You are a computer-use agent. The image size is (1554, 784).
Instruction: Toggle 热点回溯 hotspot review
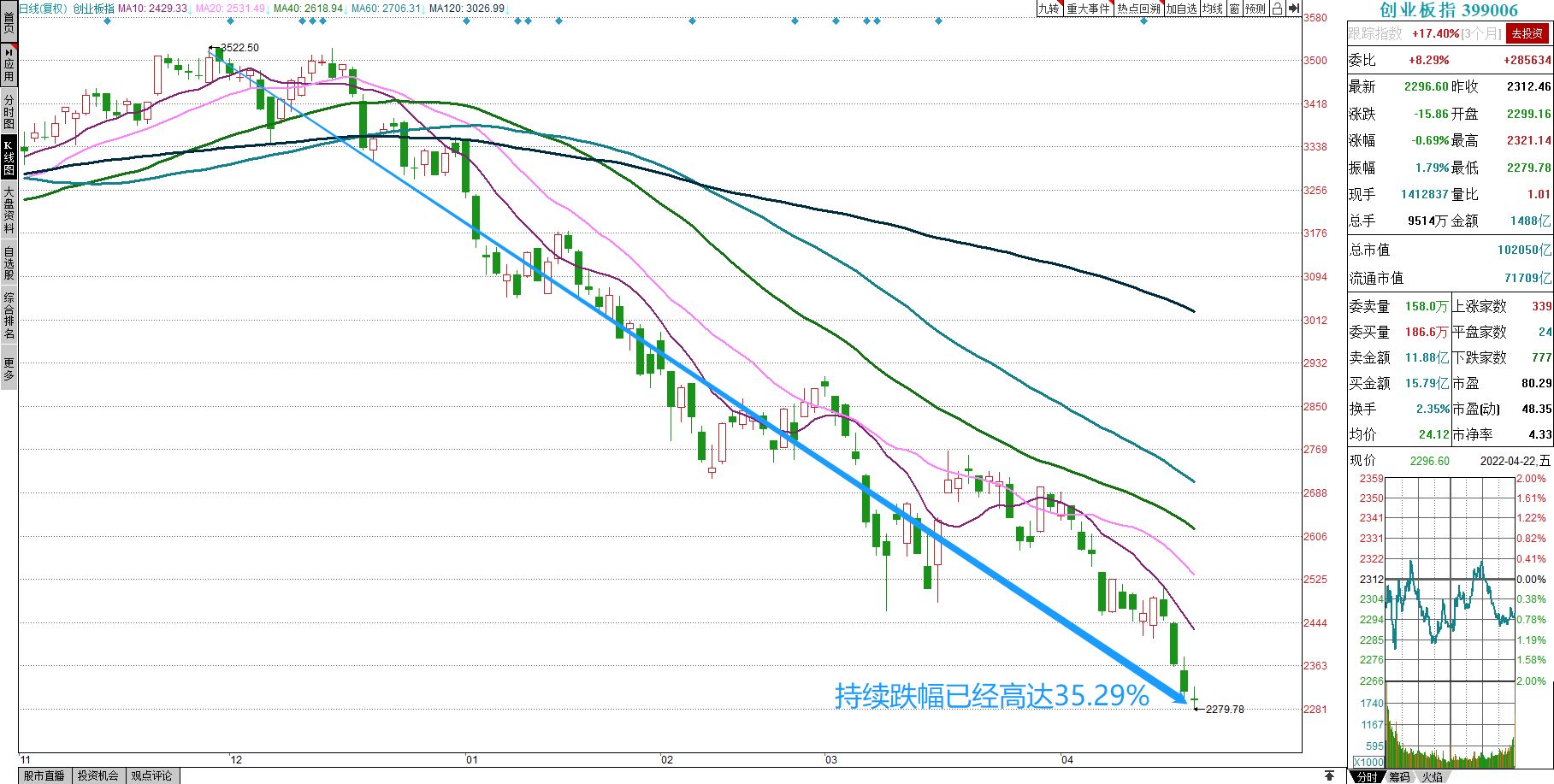pos(1138,9)
